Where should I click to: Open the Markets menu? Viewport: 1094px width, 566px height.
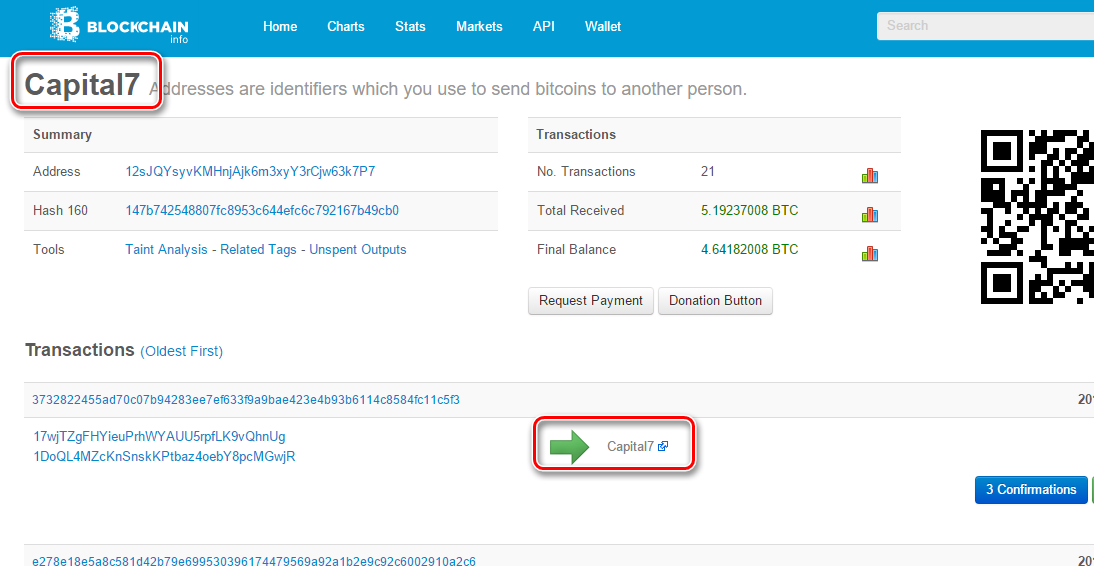(479, 27)
